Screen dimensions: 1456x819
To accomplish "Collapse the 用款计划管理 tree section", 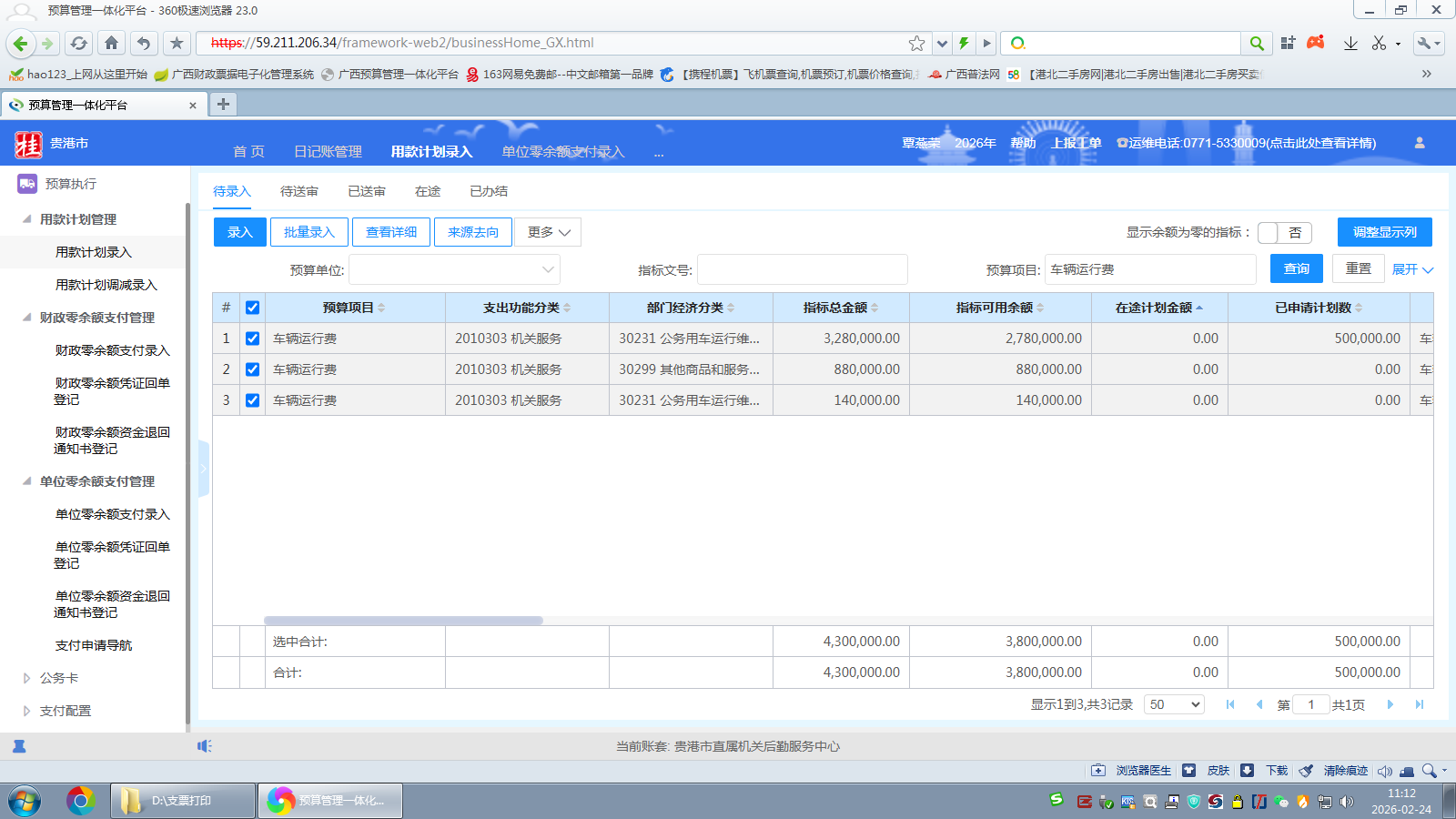I will (x=27, y=219).
